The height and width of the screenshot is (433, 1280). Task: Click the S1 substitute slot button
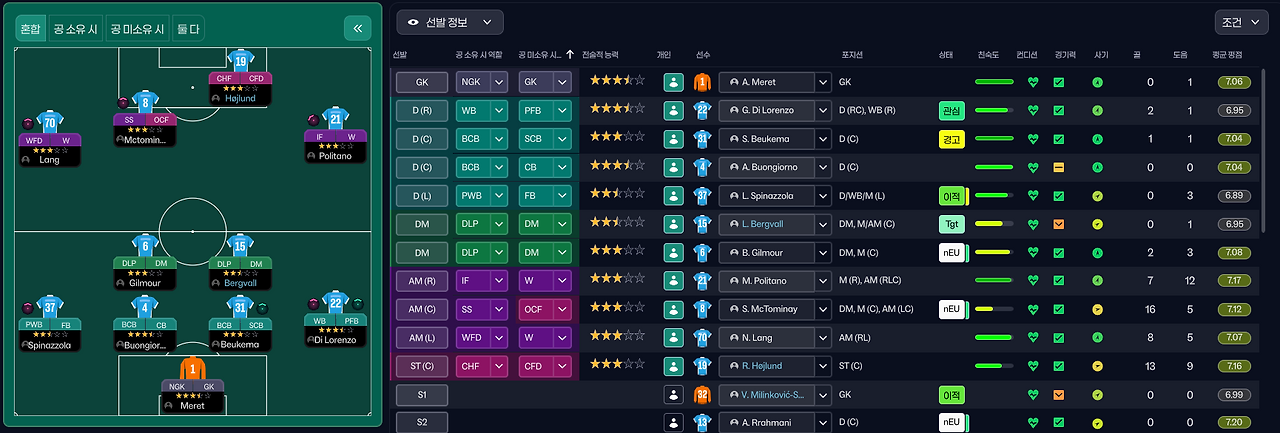tap(421, 395)
